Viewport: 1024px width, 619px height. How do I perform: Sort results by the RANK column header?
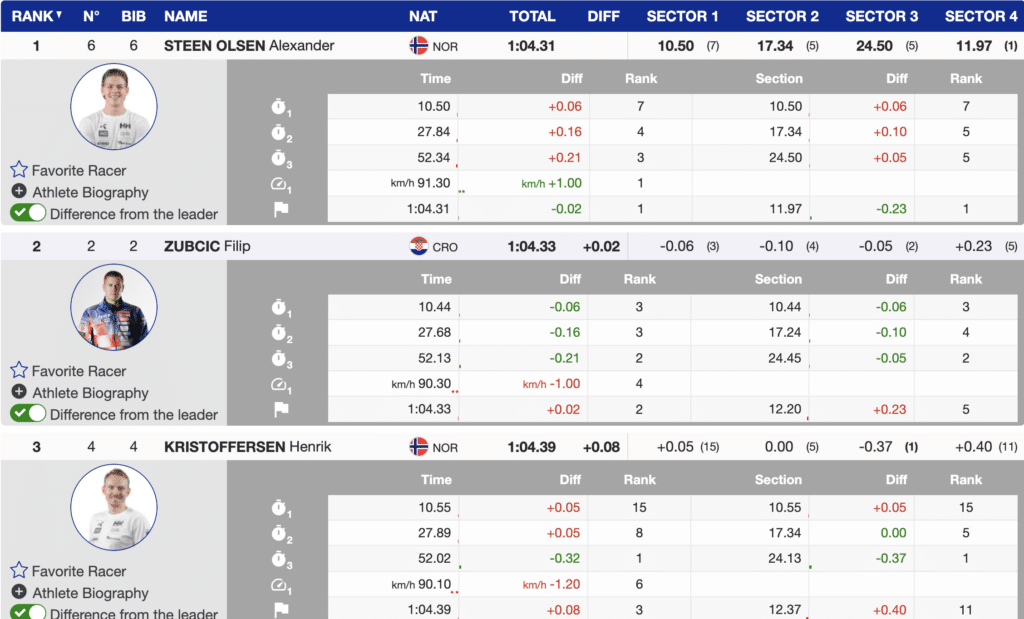tap(36, 16)
